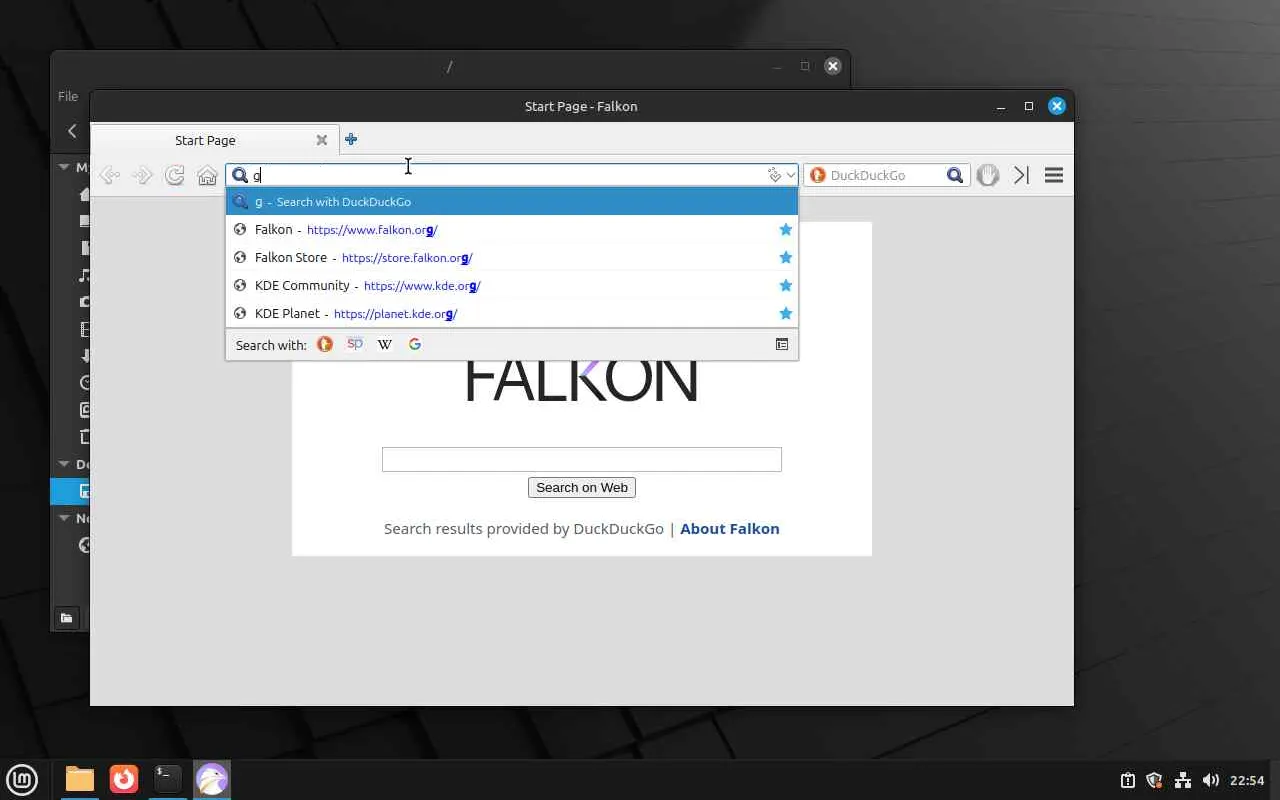Click the search field on the Start Page
This screenshot has width=1280, height=800.
tap(582, 459)
